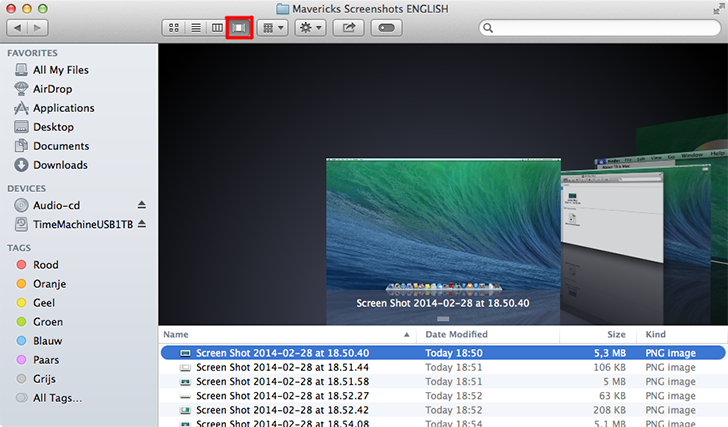Click the 63 KB size cell
Screen dimensions: 728x427
[x=612, y=396]
